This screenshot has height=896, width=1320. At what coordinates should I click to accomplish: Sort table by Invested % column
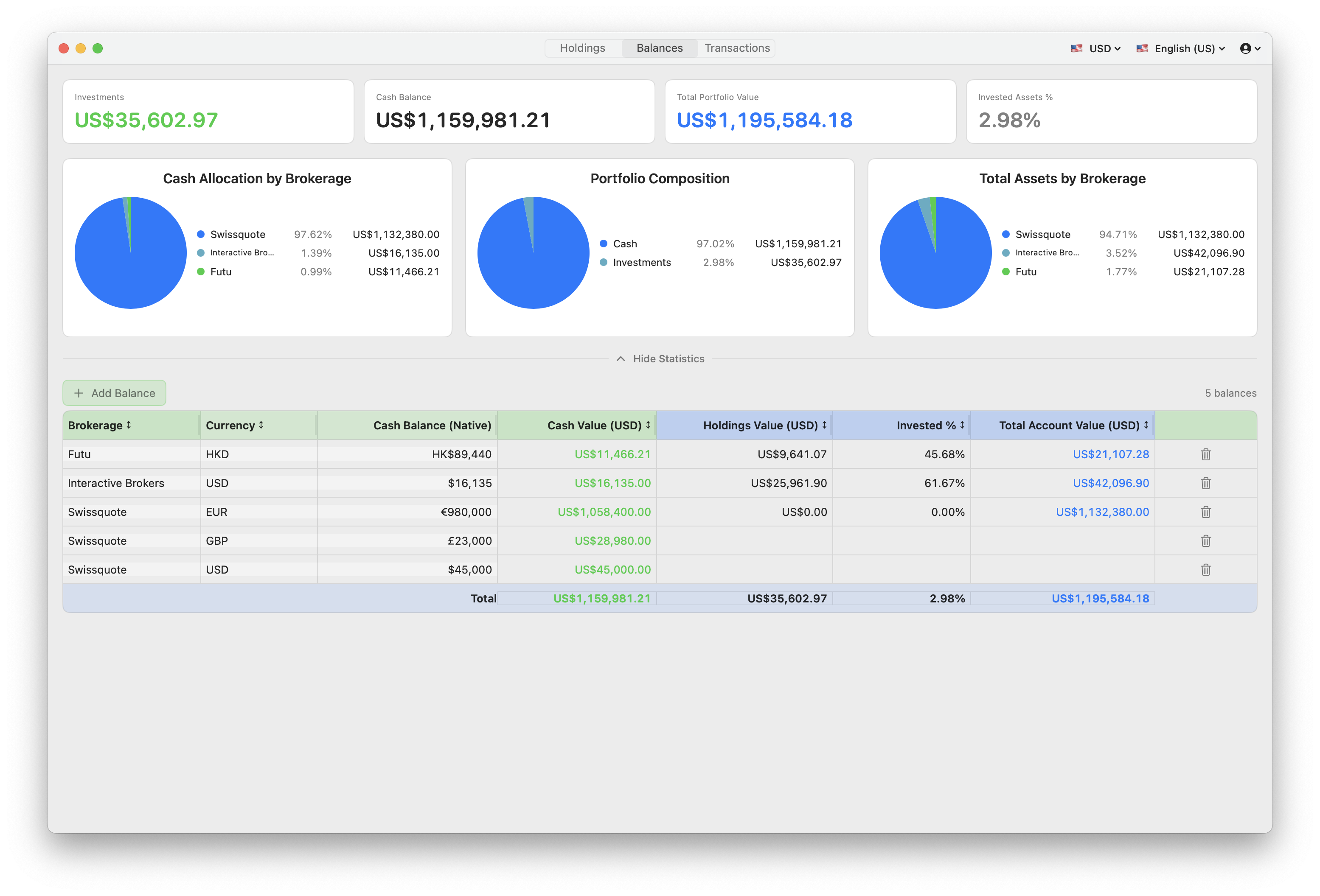[x=930, y=425]
